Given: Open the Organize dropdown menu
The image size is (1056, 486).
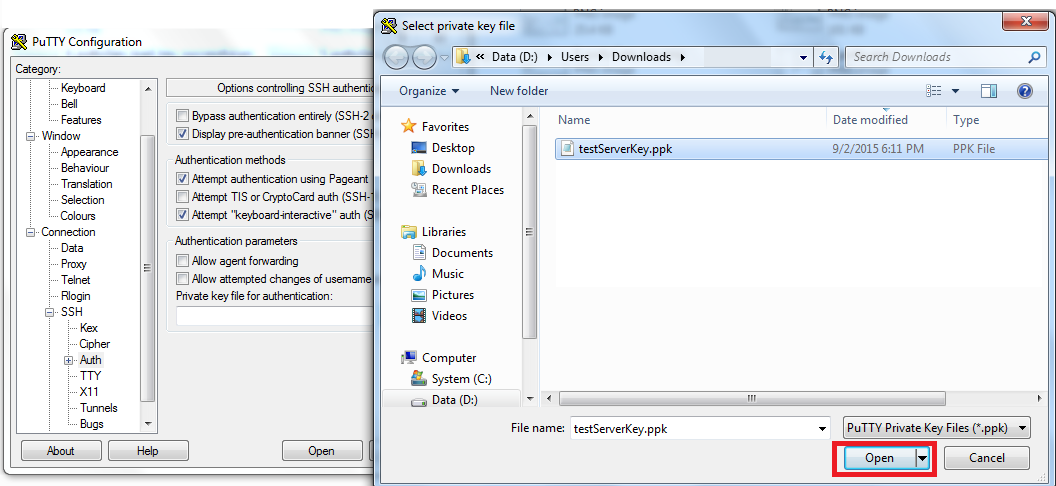Looking at the screenshot, I should coord(429,91).
